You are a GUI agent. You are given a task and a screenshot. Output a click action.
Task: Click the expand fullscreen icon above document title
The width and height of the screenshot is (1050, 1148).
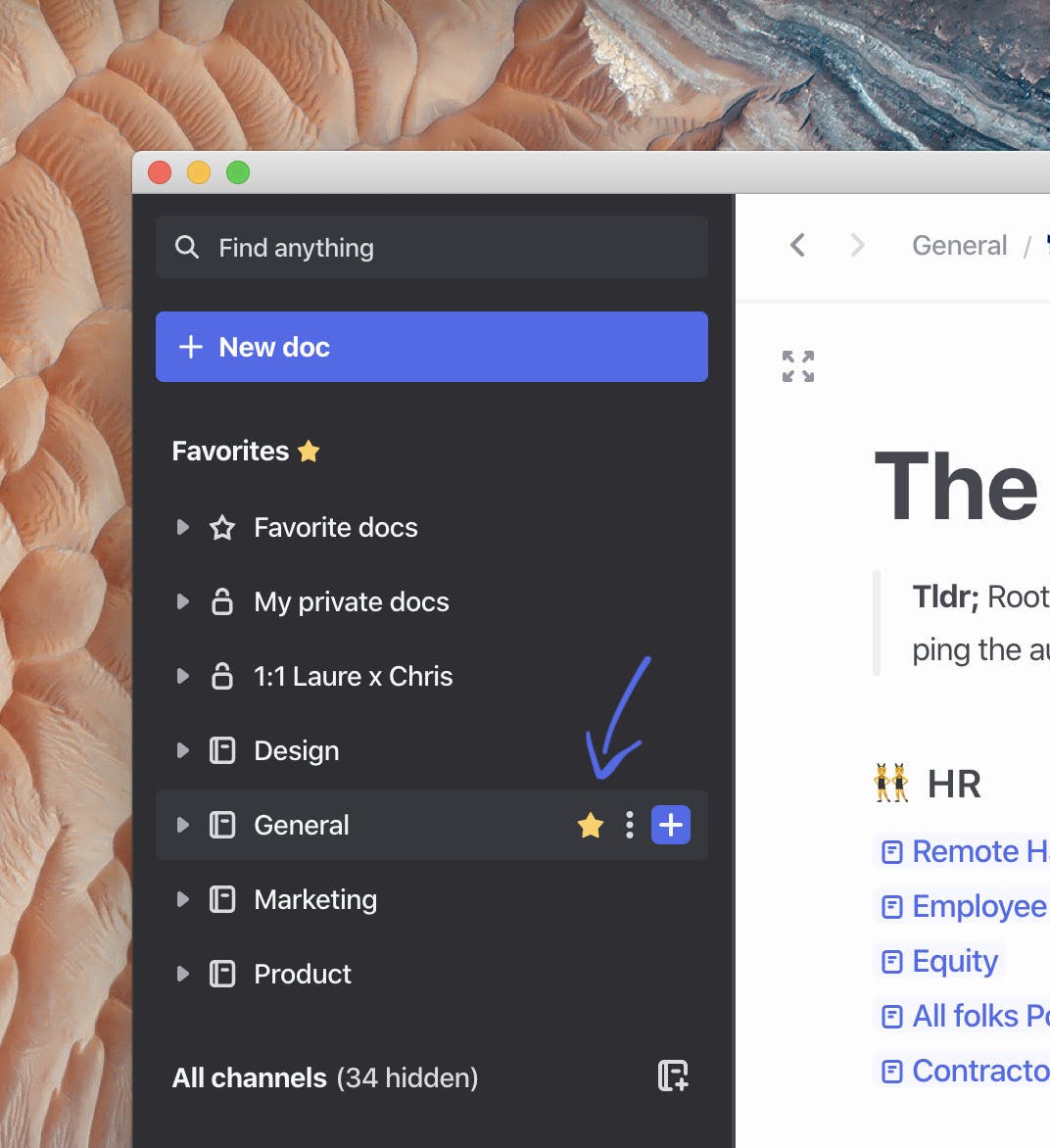pyautogui.click(x=797, y=365)
